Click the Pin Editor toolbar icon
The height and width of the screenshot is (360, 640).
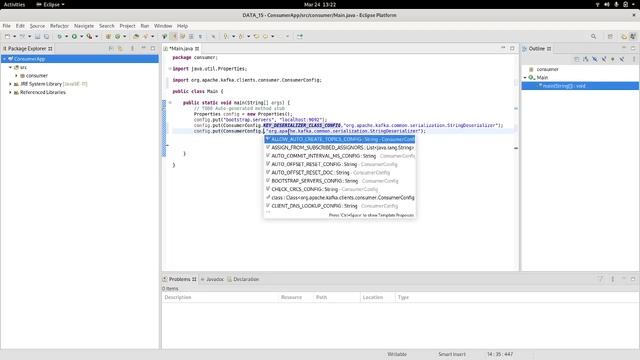(300, 36)
